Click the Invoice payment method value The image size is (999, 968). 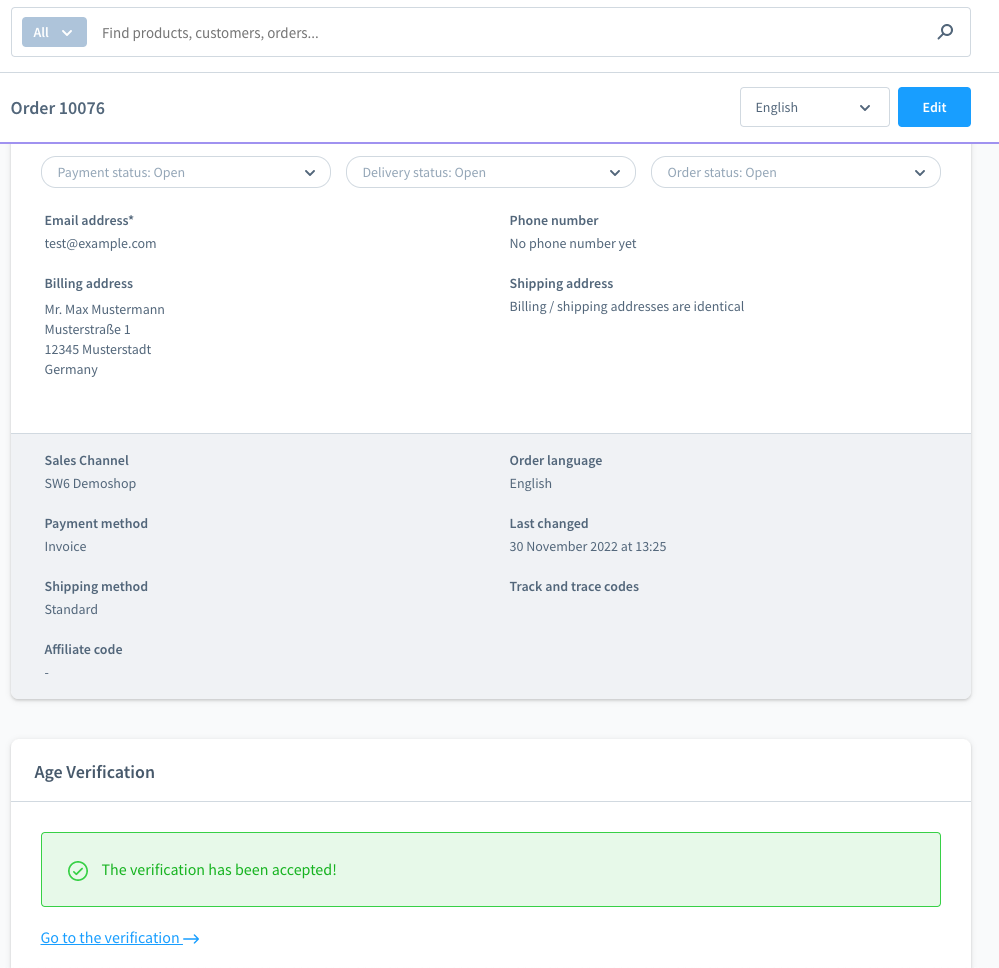(x=65, y=546)
